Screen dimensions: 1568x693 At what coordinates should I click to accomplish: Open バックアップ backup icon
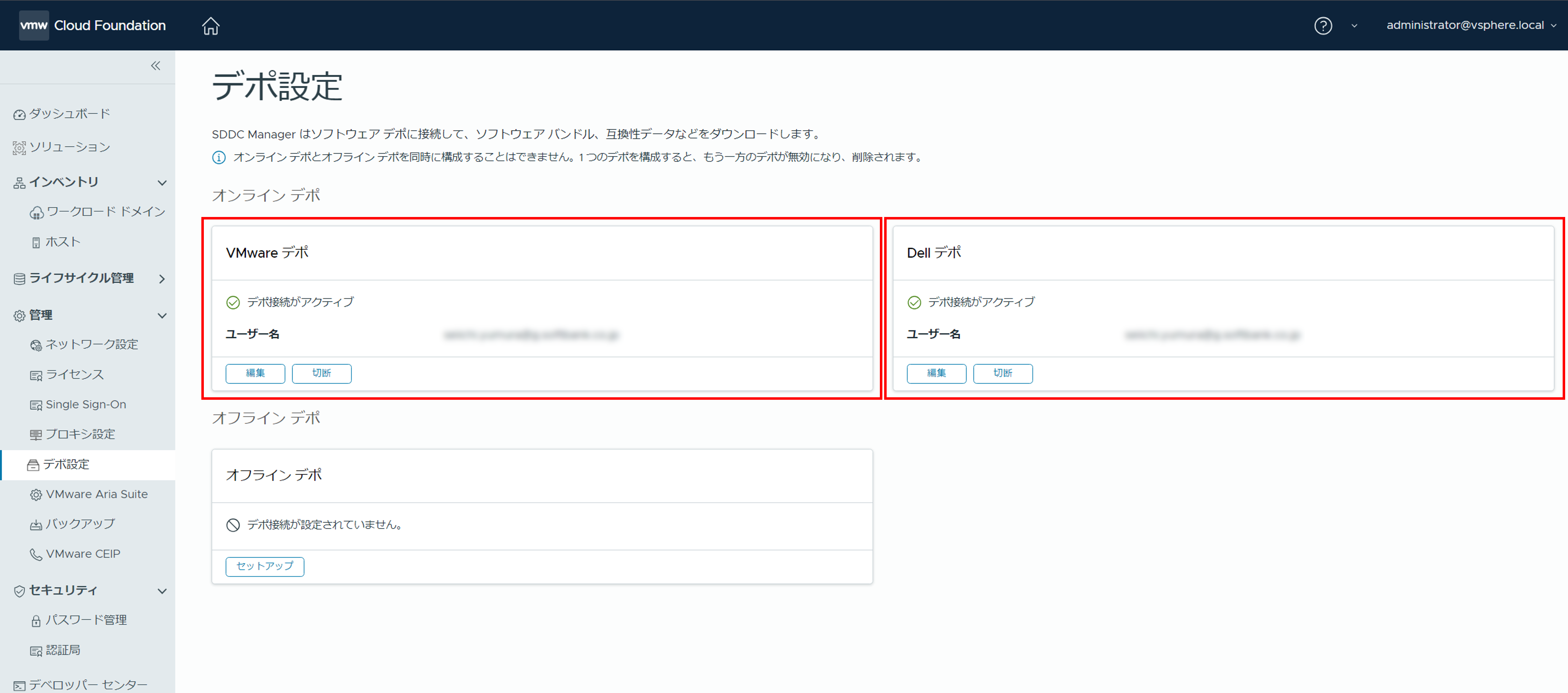click(36, 524)
